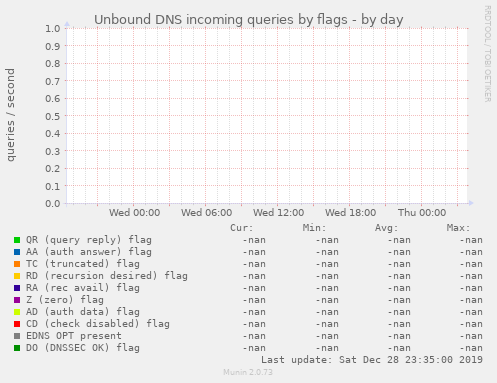Screen dimensions: 497x383
Task: Click the 'Max:' column header
Action: [x=458, y=228]
